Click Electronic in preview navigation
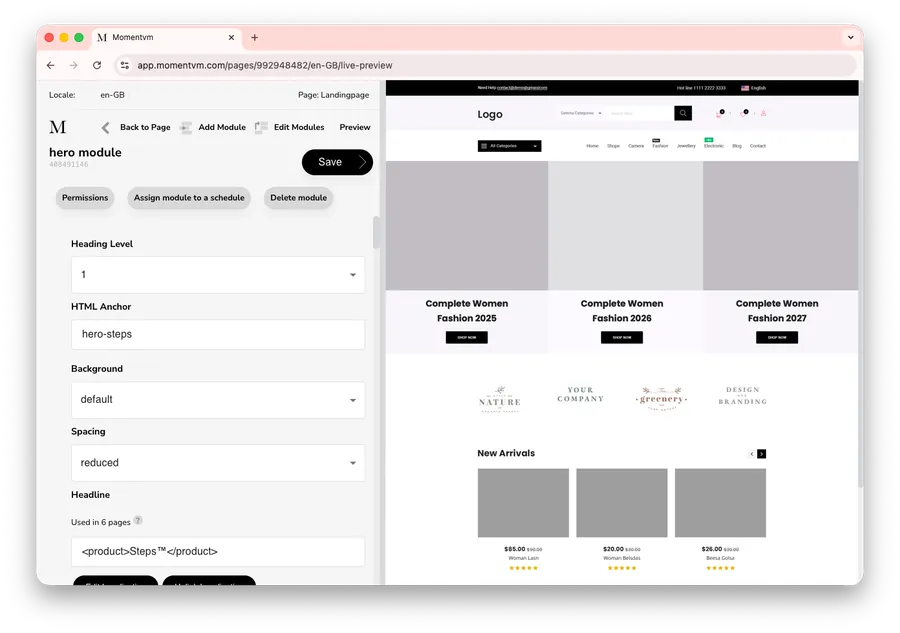Screen dimensions: 900x633 click(x=714, y=146)
